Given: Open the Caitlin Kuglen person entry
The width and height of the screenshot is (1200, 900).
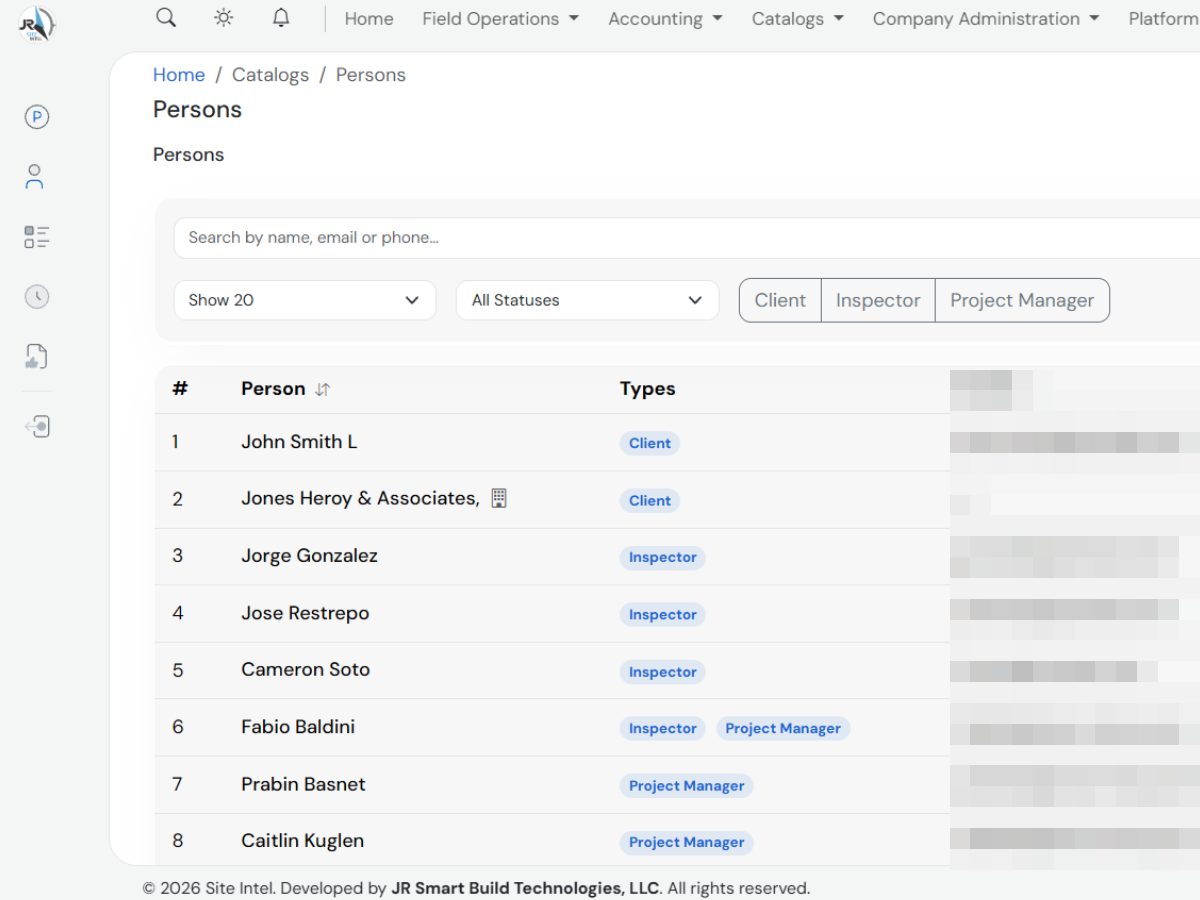Looking at the screenshot, I should (302, 841).
